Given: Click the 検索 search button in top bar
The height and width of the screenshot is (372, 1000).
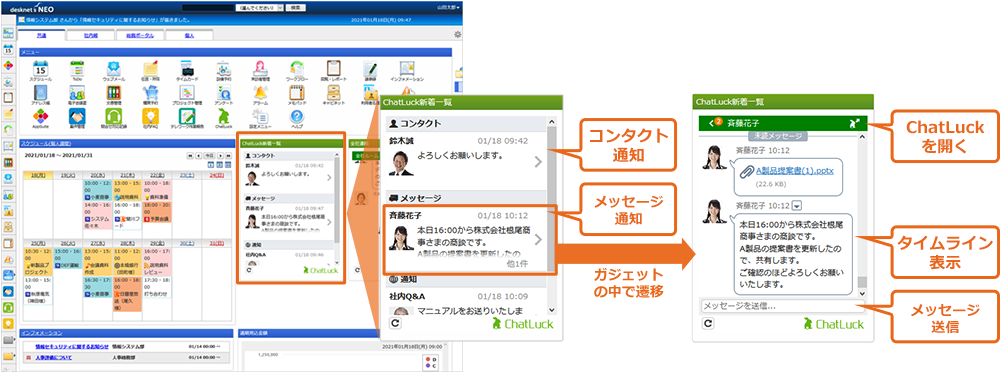Looking at the screenshot, I should tap(295, 7).
